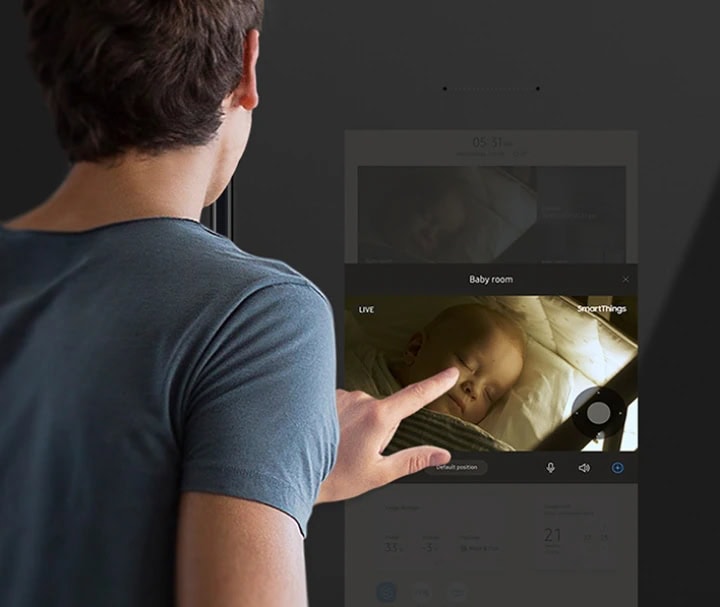Screen dimensions: 720x607
Task: Close the Baby room camera popup
Action: pos(626,280)
